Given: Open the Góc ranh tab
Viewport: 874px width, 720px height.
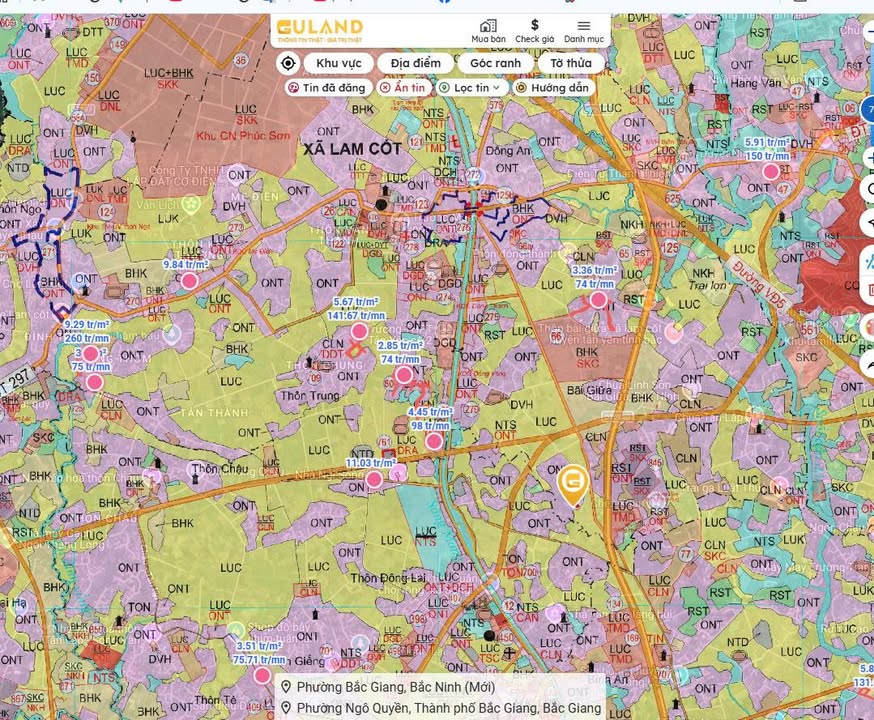Looking at the screenshot, I should pos(495,63).
